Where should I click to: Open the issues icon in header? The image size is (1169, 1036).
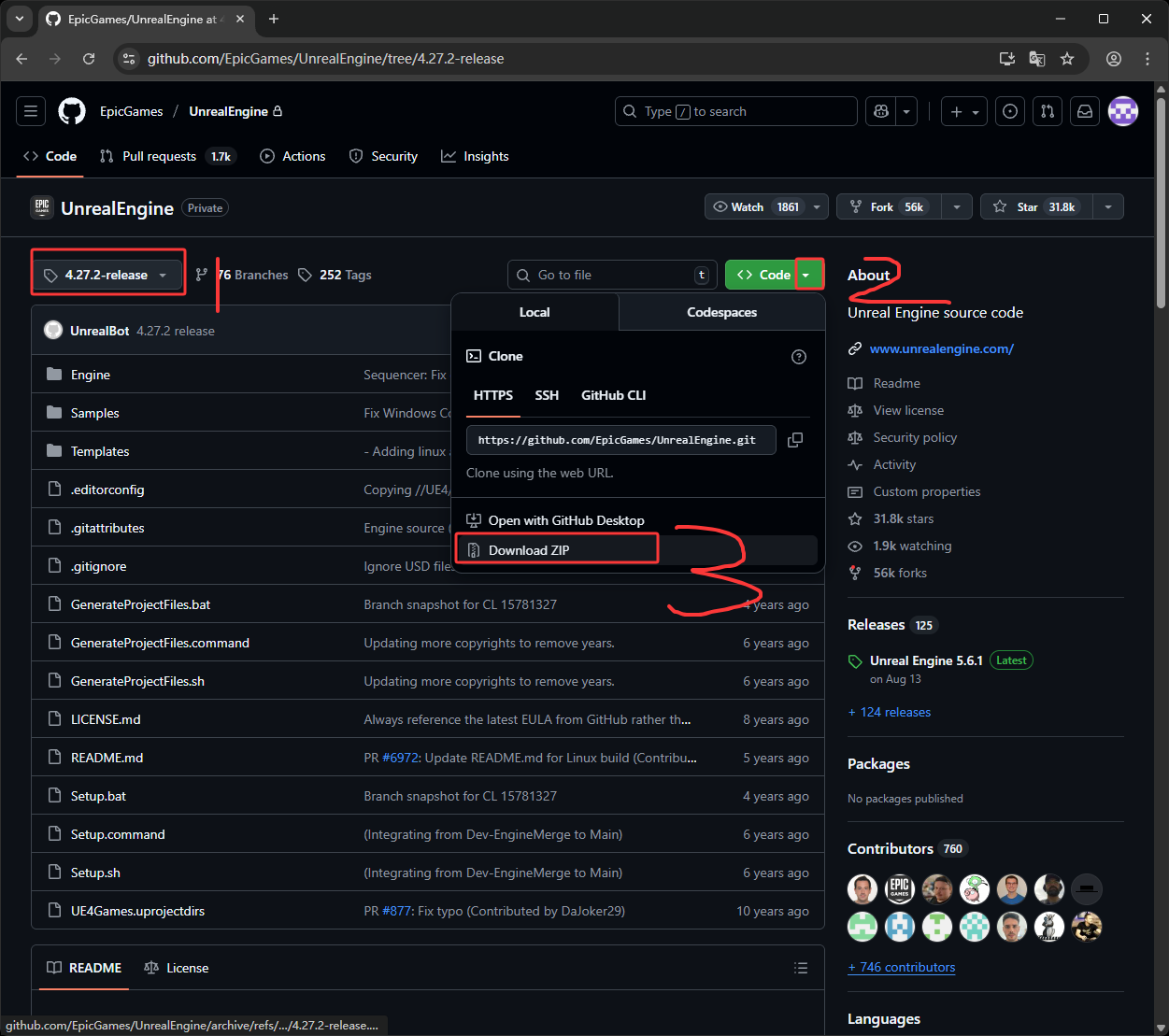pyautogui.click(x=1010, y=111)
